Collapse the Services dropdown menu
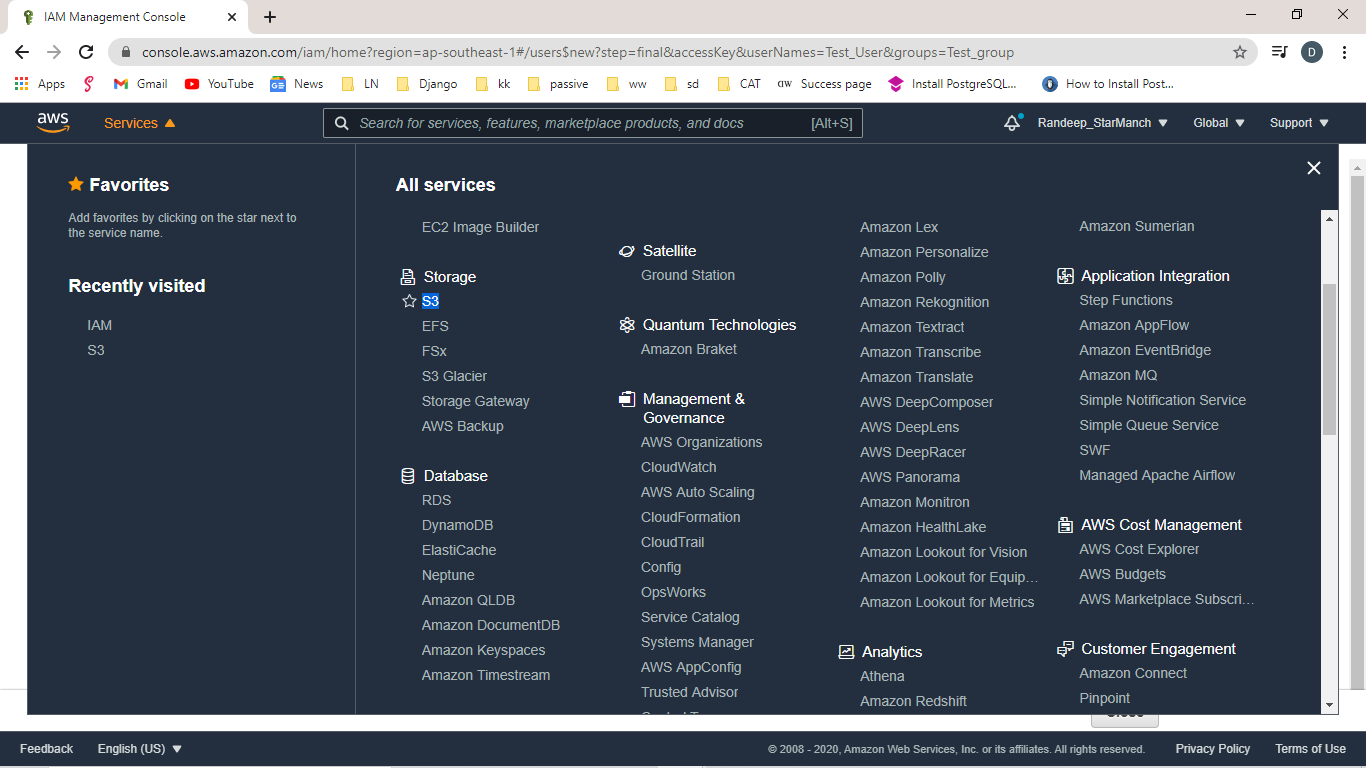 click(x=140, y=123)
